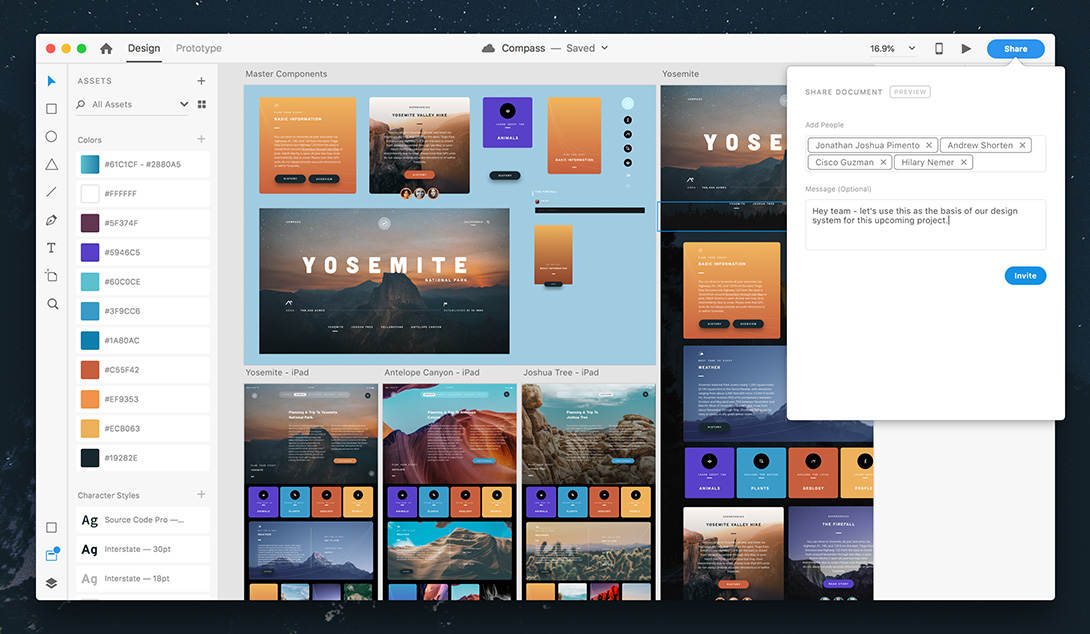Viewport: 1090px width, 634px height.
Task: Select the Interstate — 18pt character style
Action: (x=143, y=578)
